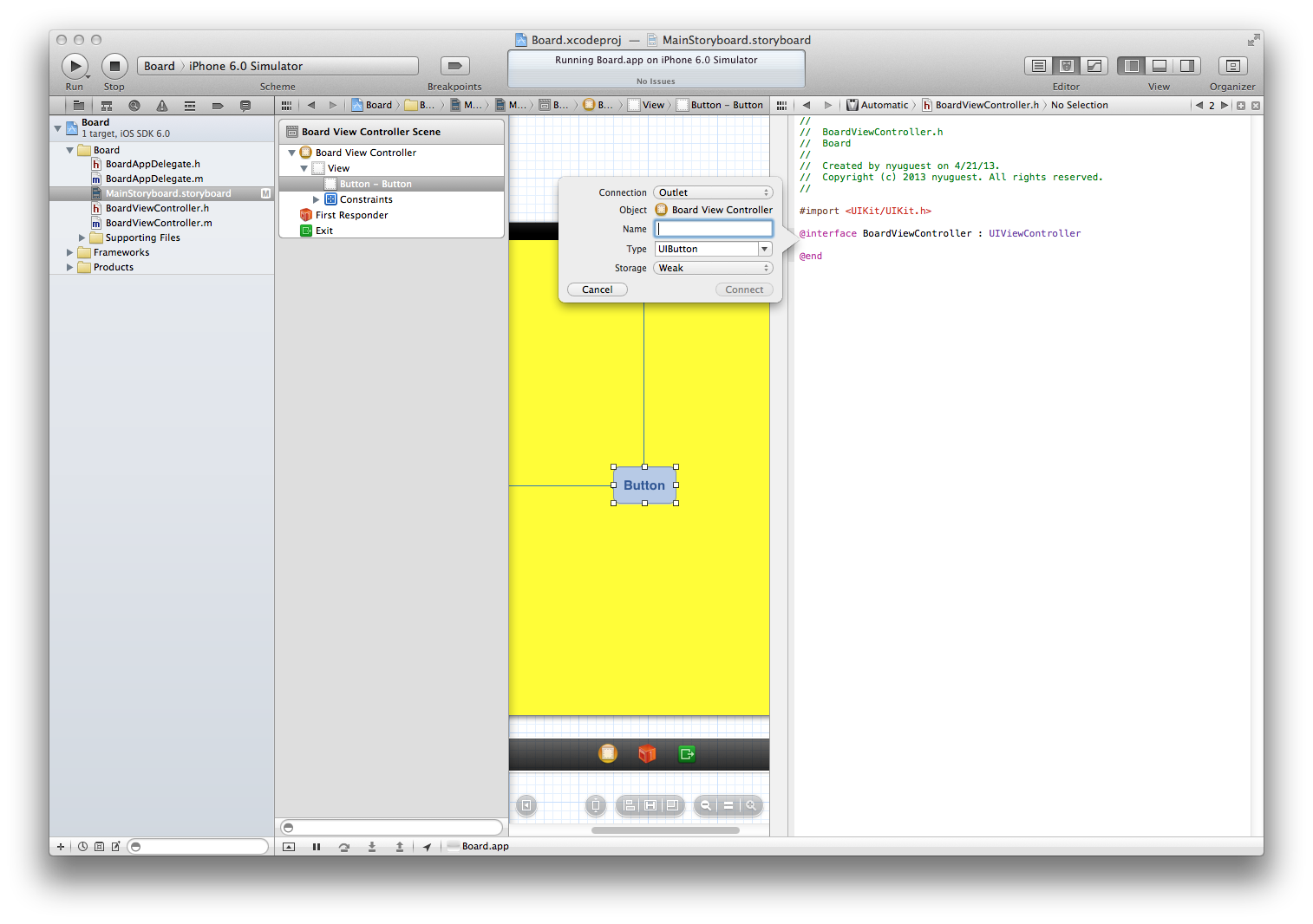
Task: Show the Debug area pane
Action: 1159,66
